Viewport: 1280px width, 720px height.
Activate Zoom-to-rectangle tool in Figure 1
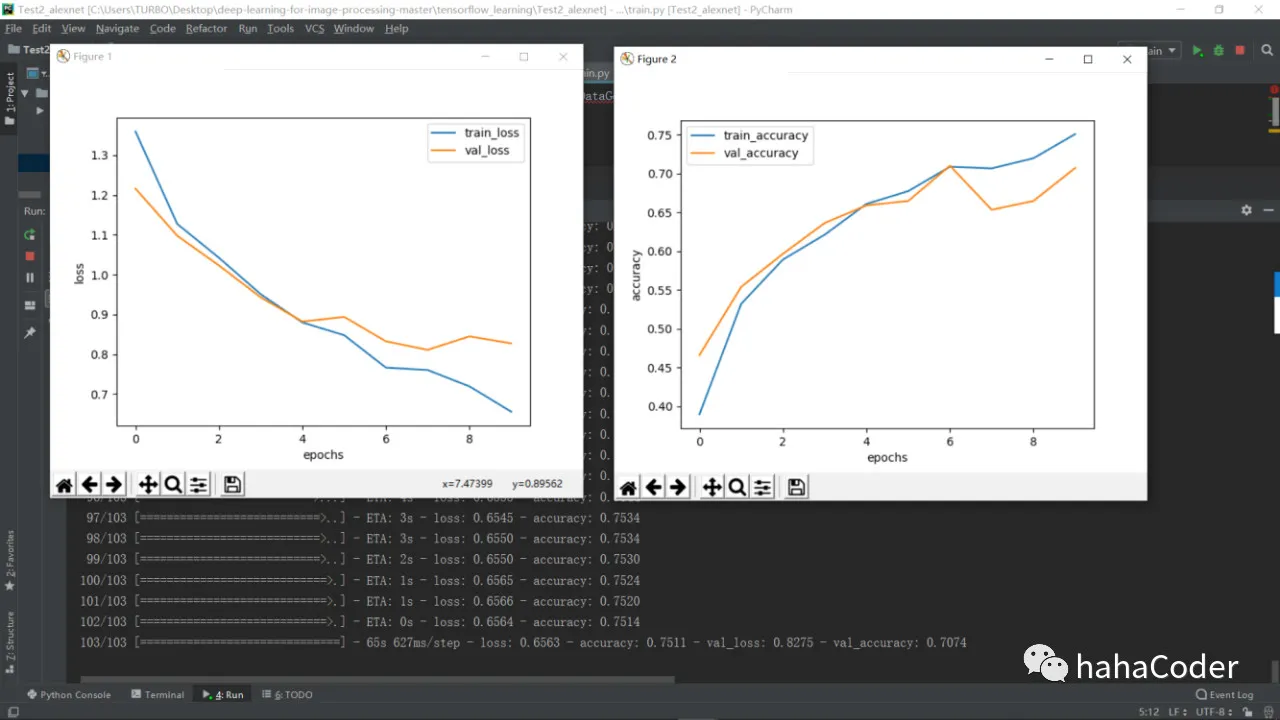point(173,485)
